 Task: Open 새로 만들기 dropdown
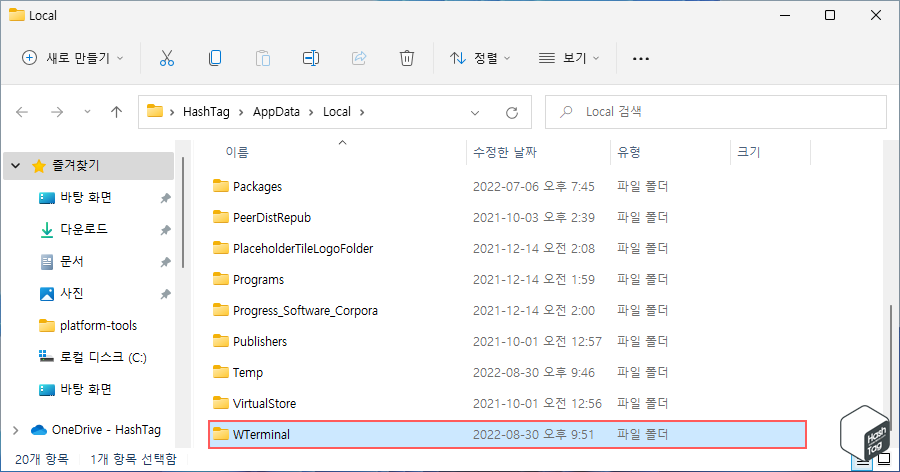pyautogui.click(x=73, y=58)
